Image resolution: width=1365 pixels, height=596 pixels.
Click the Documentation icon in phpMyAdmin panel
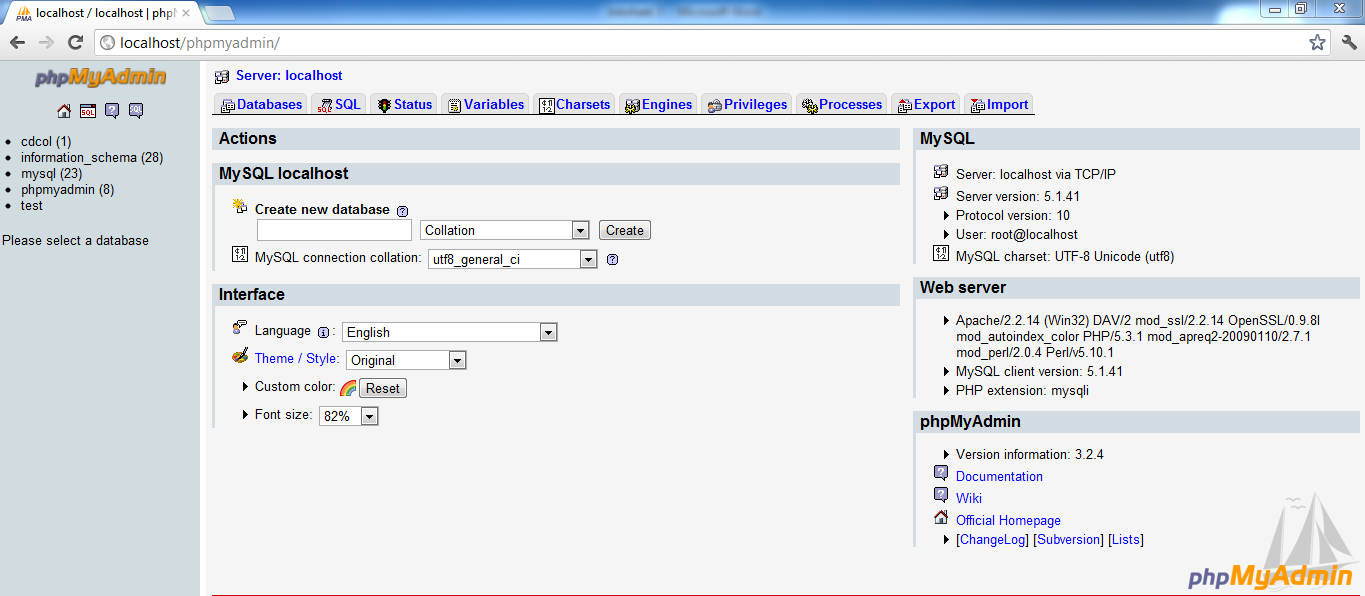coord(941,473)
